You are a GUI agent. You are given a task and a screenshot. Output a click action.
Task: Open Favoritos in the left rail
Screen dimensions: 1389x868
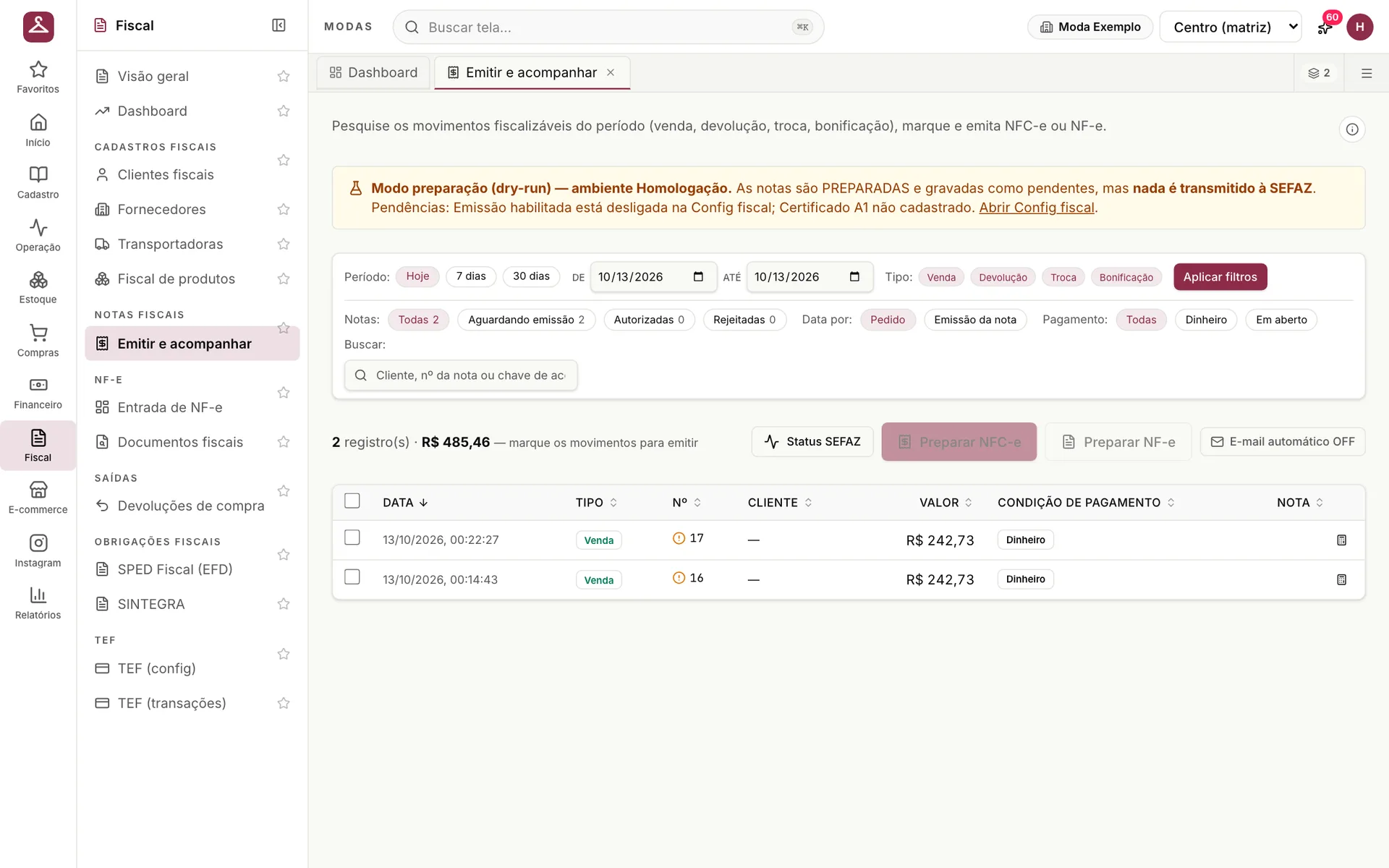point(38,77)
